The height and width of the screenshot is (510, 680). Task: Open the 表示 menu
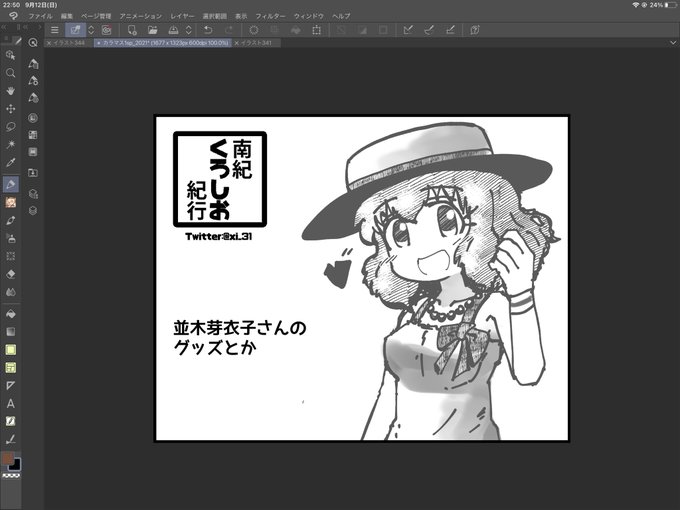pos(241,16)
